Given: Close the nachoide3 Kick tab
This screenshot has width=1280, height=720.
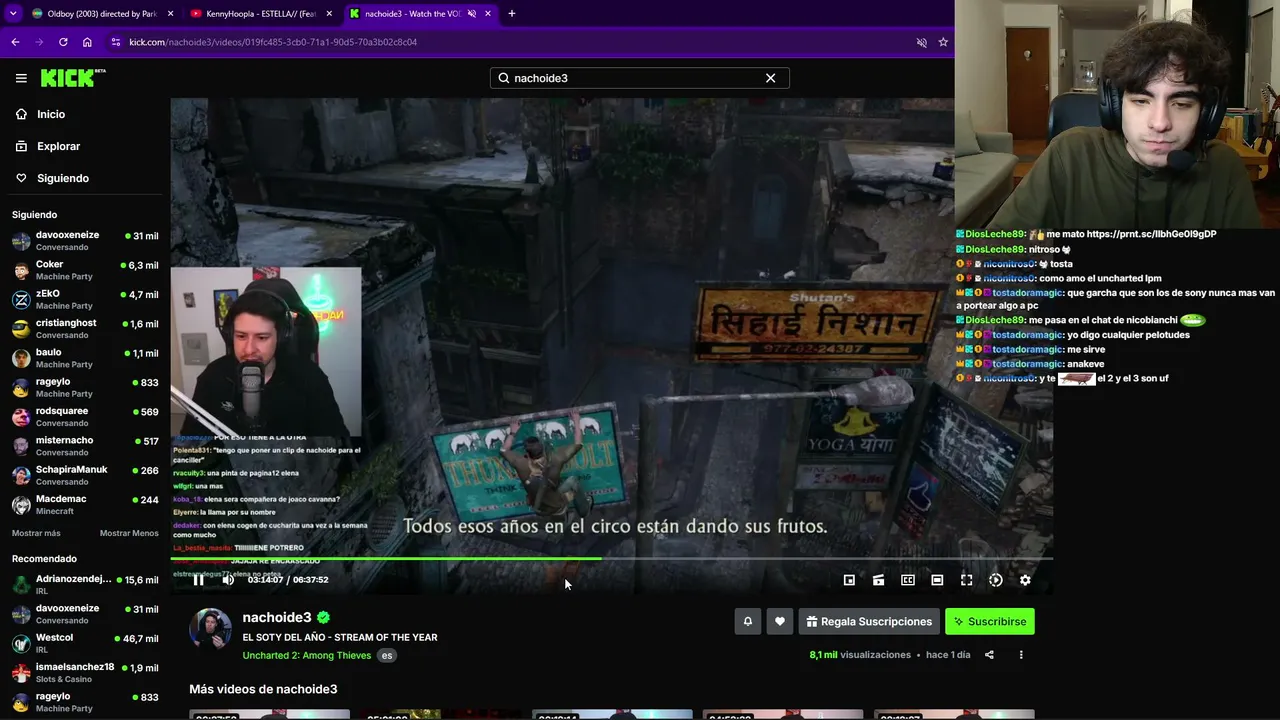Looking at the screenshot, I should tap(488, 14).
